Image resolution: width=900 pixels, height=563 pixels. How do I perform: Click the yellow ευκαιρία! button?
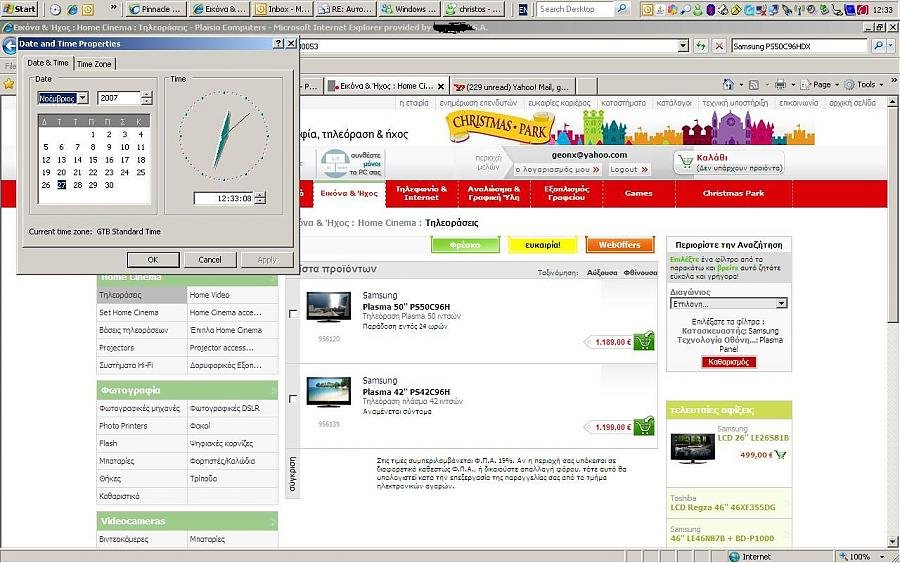543,245
